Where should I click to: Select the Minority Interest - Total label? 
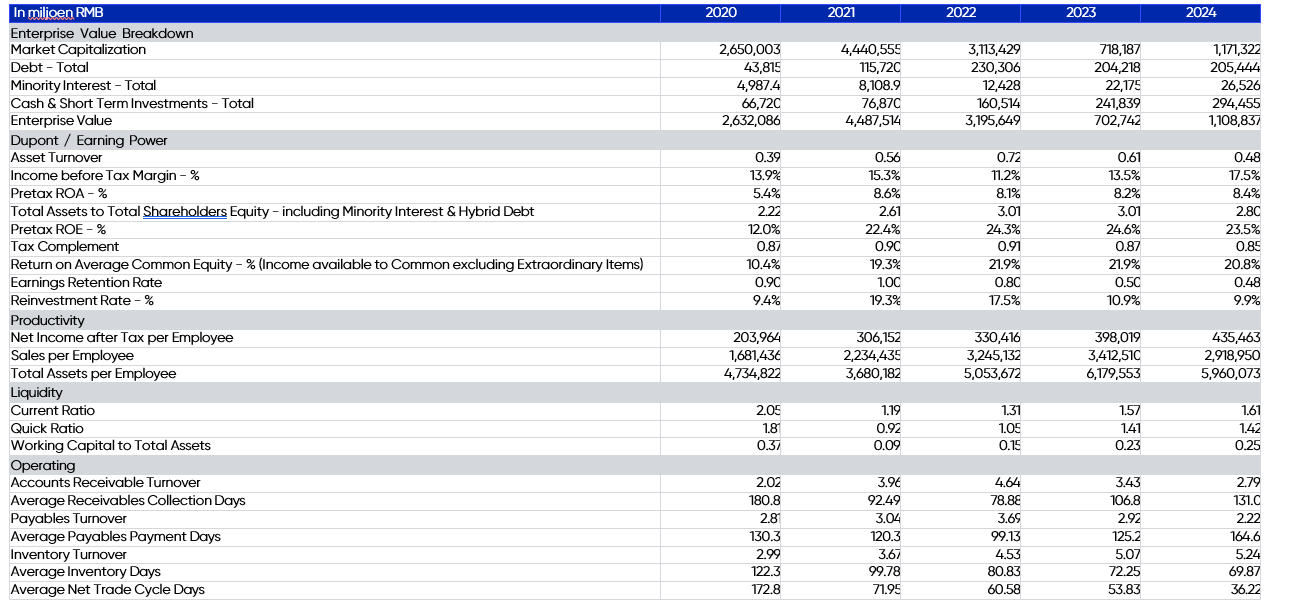point(84,86)
